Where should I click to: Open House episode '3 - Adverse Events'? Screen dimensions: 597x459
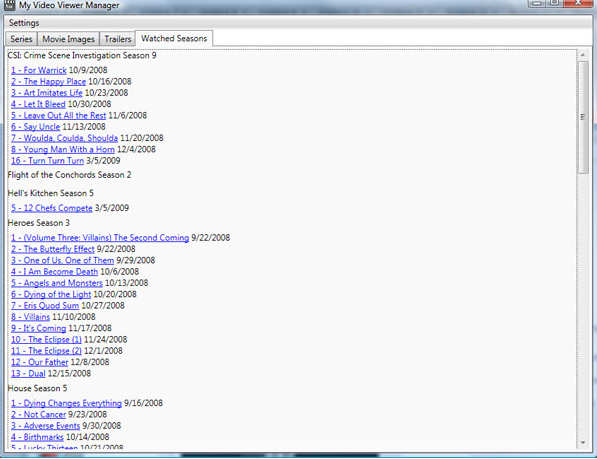coord(45,426)
